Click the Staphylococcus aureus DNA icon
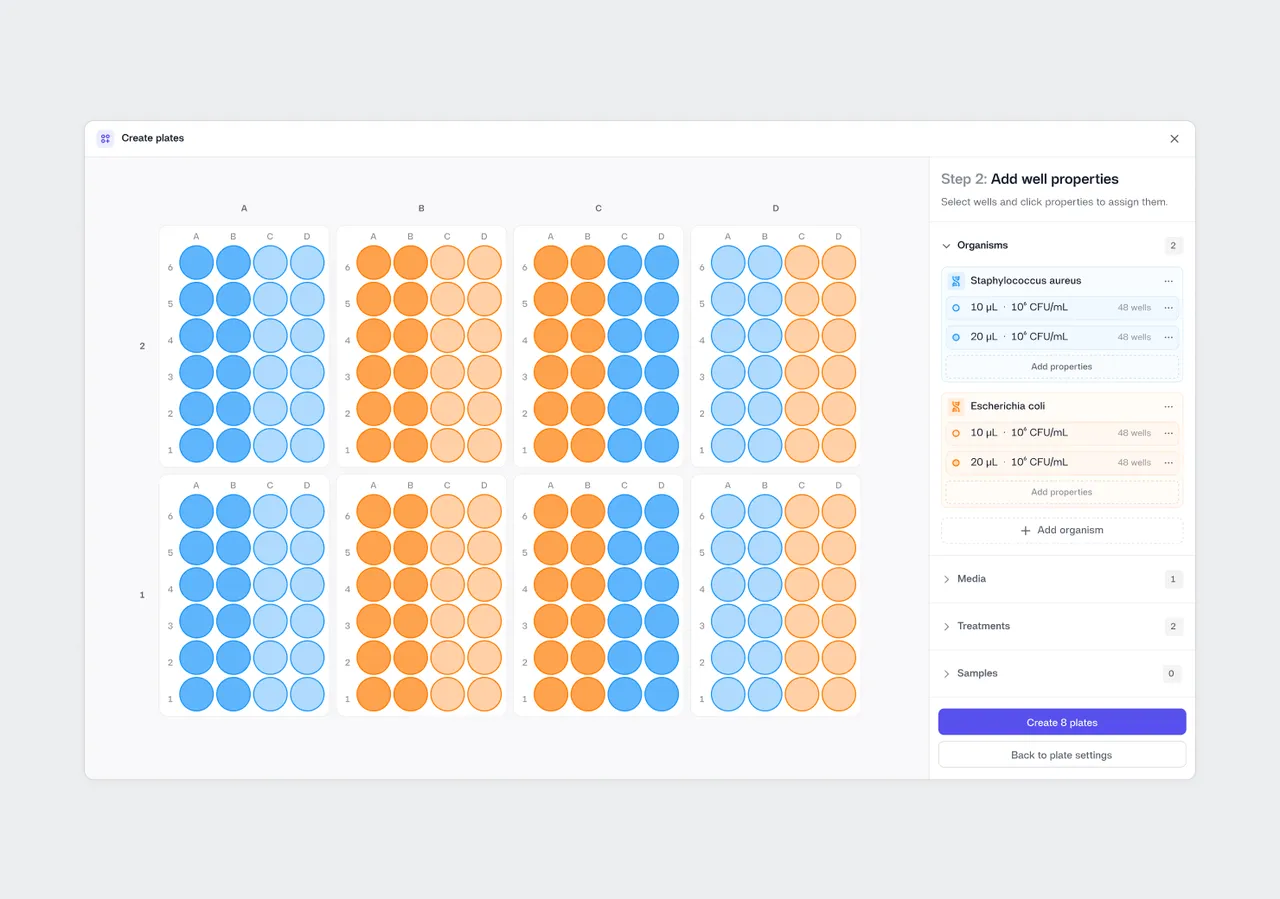This screenshot has width=1280, height=899. coord(956,281)
